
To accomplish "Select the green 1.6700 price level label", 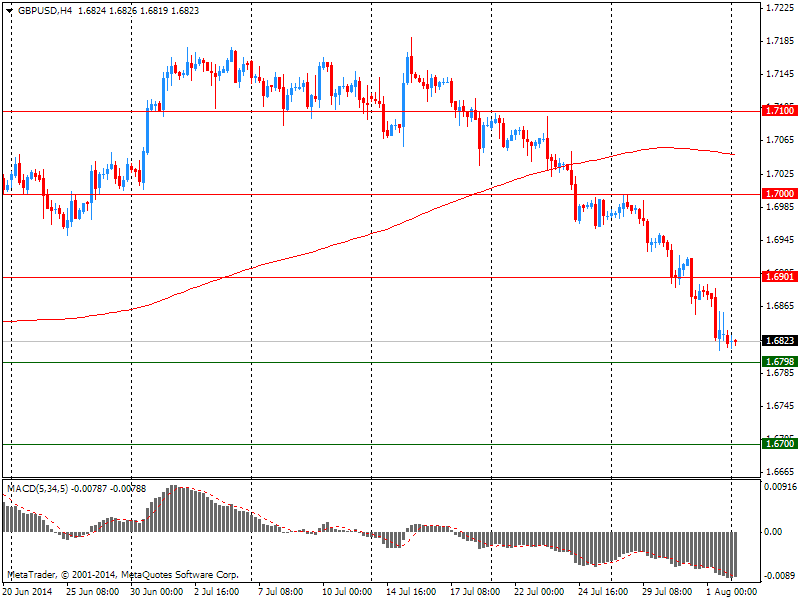I will [x=780, y=444].
